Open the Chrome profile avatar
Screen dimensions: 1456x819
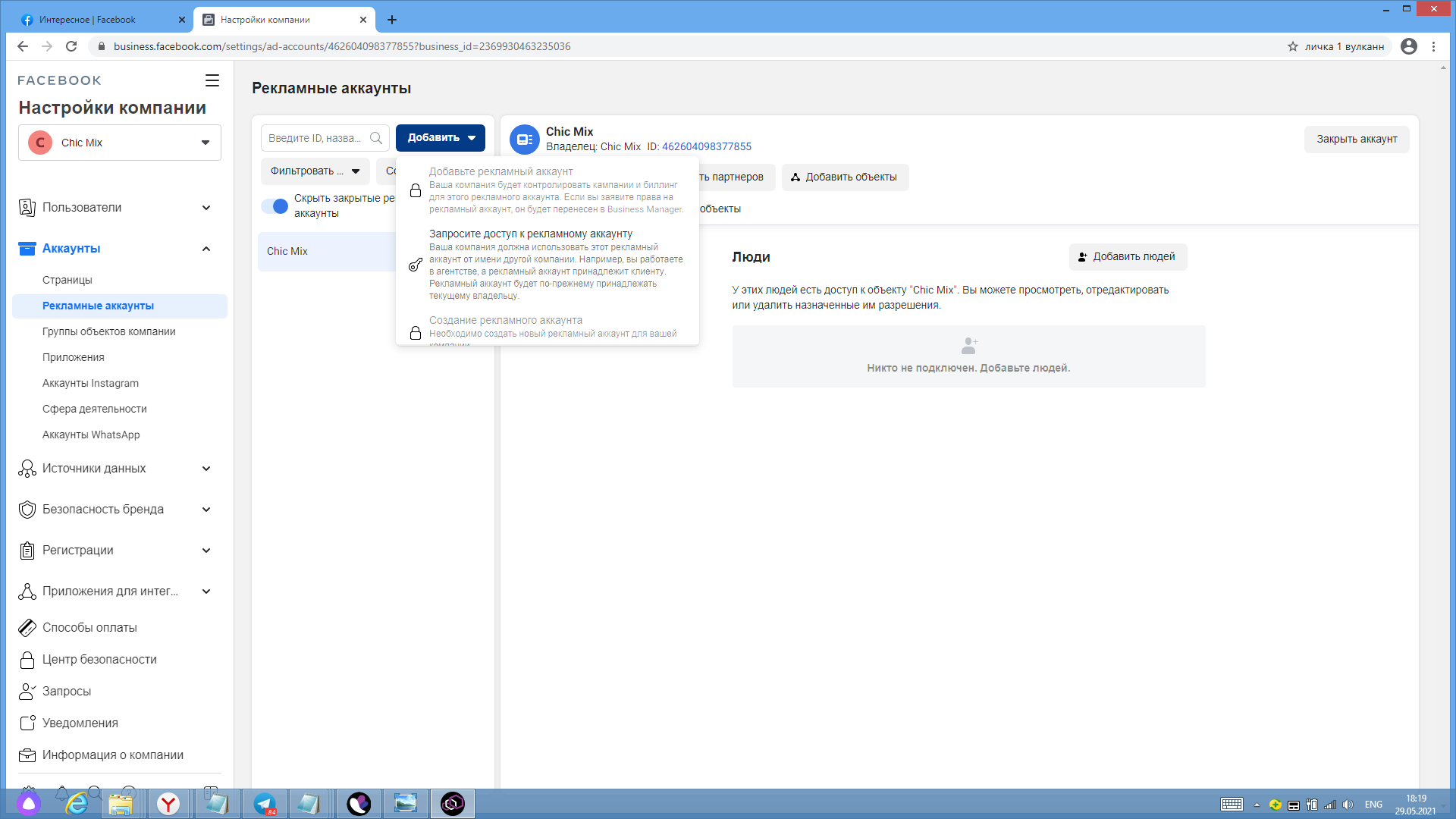(x=1409, y=46)
